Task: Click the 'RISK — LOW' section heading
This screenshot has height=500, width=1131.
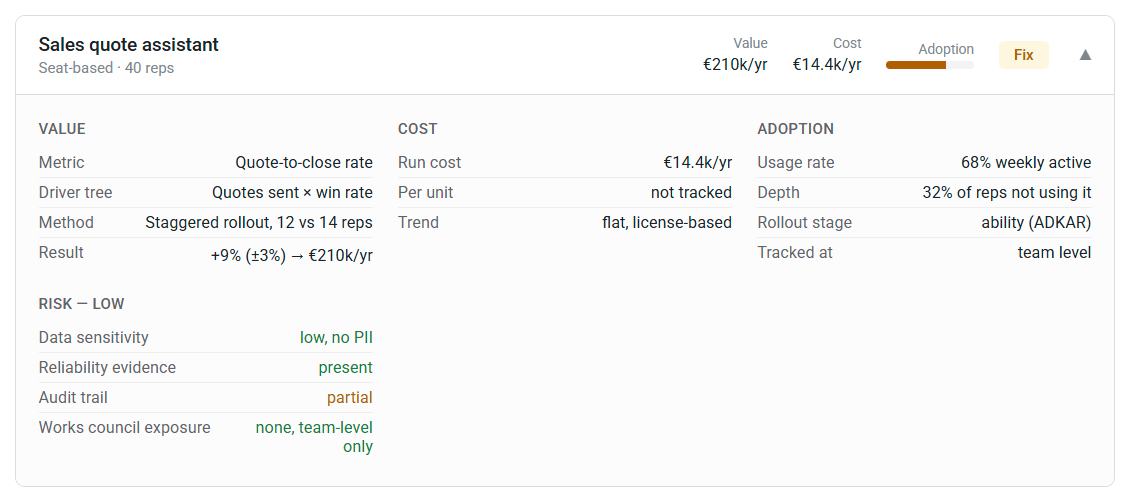Action: click(x=82, y=304)
